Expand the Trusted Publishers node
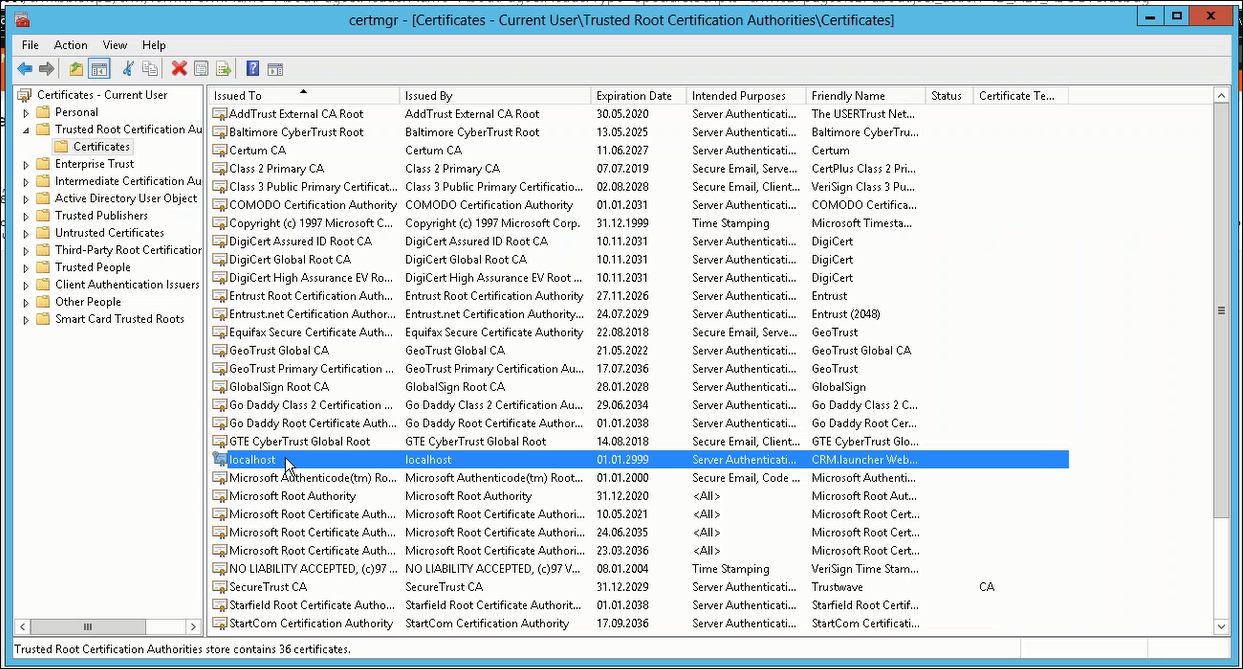 [x=26, y=216]
